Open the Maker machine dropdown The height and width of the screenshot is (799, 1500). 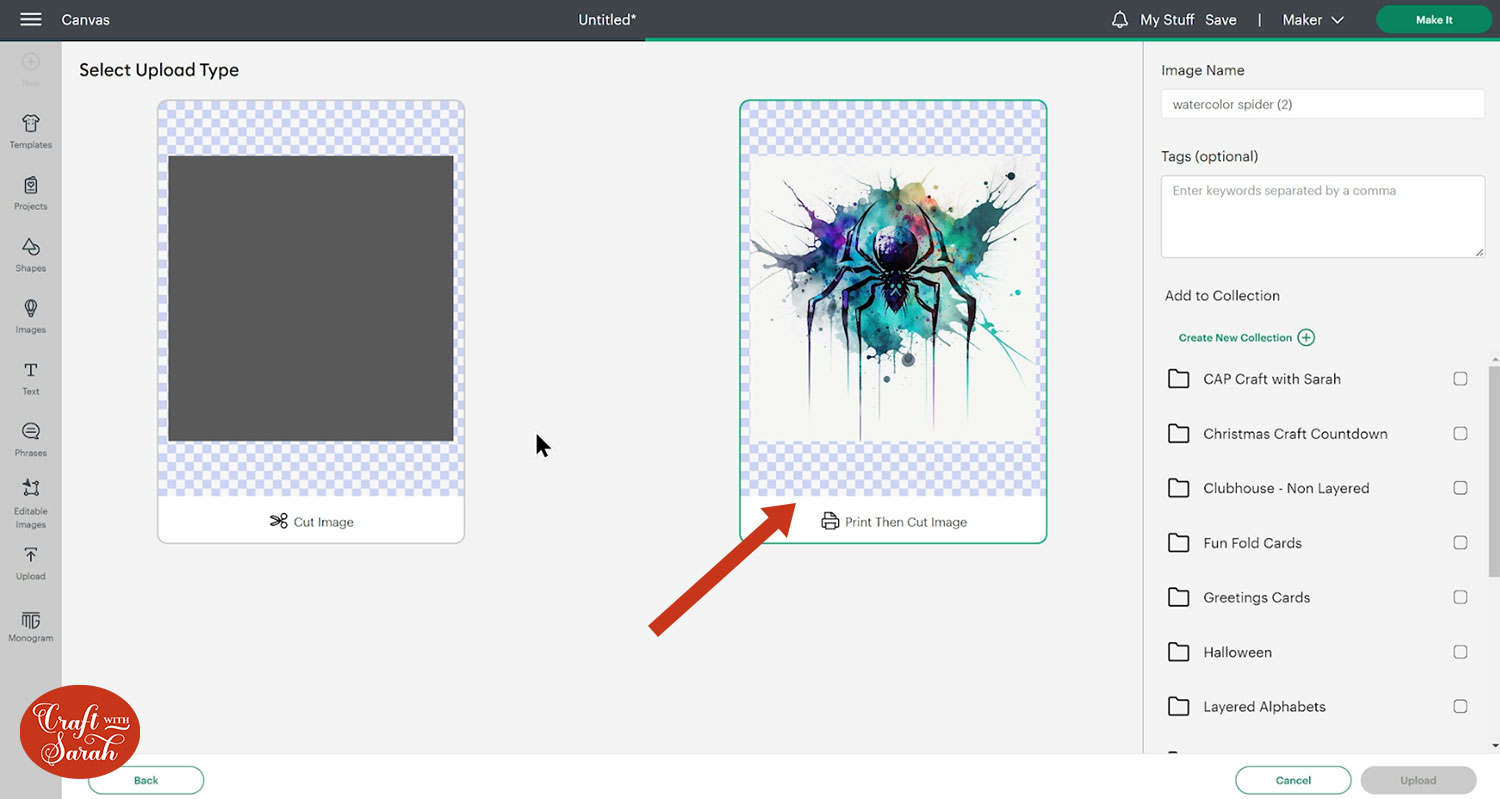point(1314,20)
